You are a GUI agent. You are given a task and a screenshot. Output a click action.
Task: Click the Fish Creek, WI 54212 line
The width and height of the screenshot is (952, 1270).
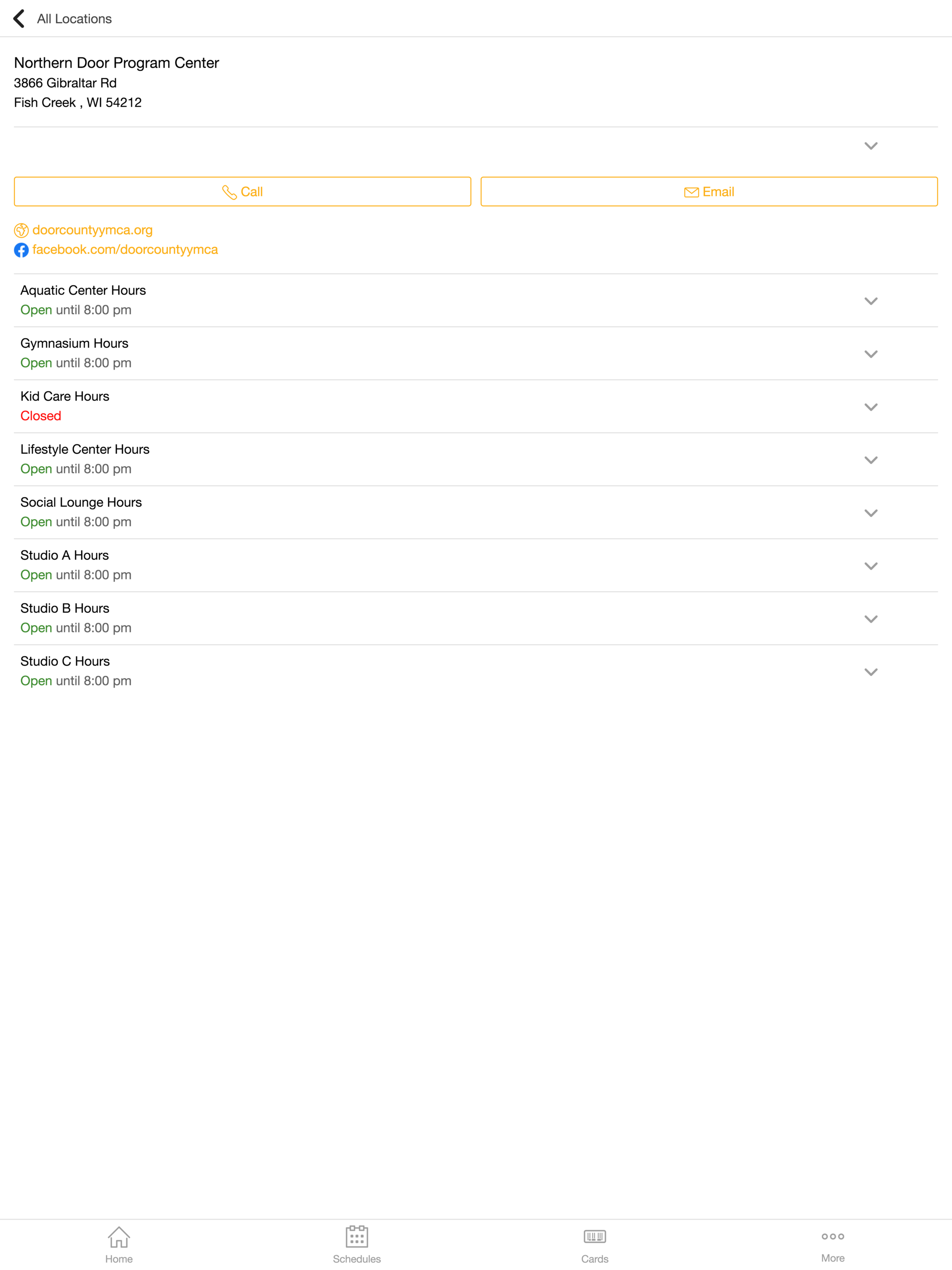(78, 103)
